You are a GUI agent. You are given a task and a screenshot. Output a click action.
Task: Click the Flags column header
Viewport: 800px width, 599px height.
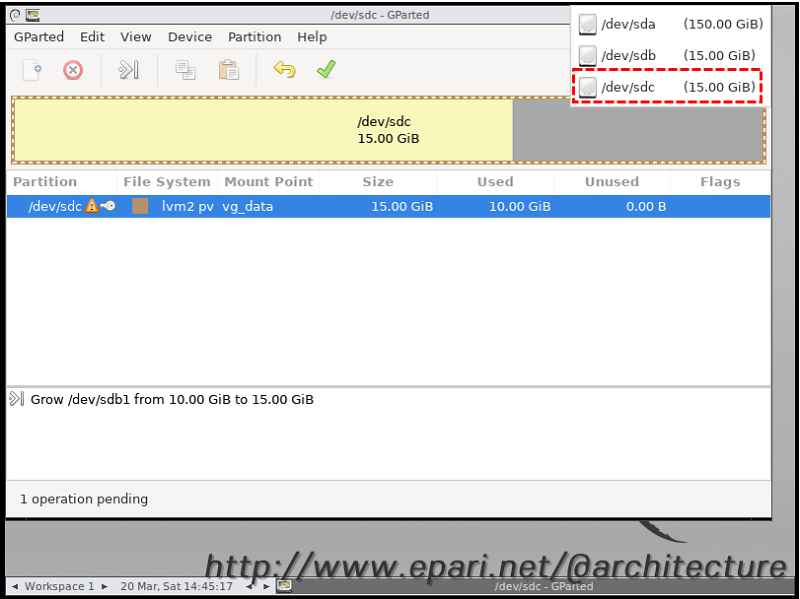[720, 182]
